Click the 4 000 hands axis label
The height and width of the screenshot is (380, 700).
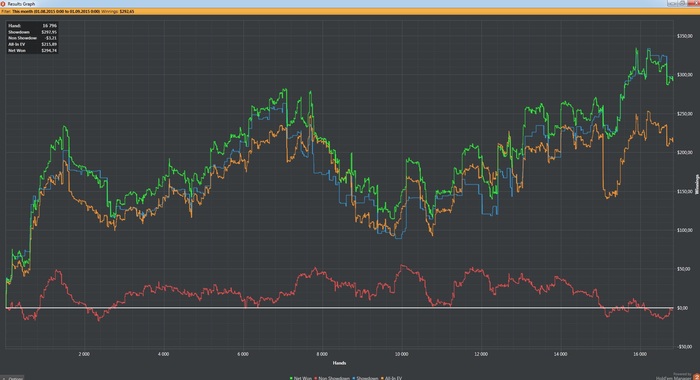pos(163,354)
